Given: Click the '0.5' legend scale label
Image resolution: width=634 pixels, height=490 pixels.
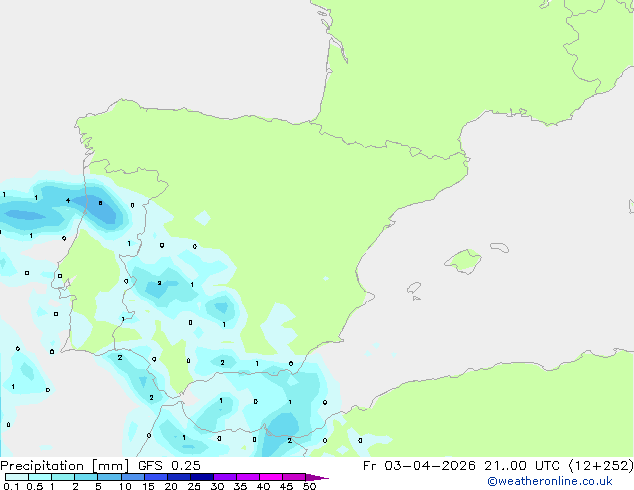Looking at the screenshot, I should 34,486.
